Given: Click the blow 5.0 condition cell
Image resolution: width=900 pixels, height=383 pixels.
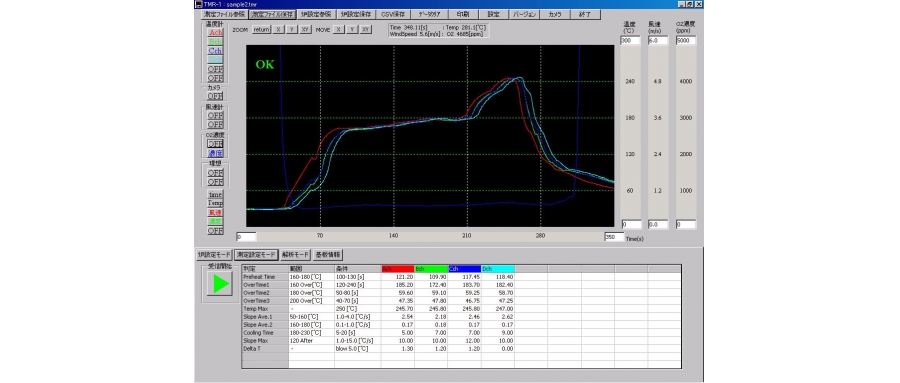Looking at the screenshot, I should pos(358,349).
